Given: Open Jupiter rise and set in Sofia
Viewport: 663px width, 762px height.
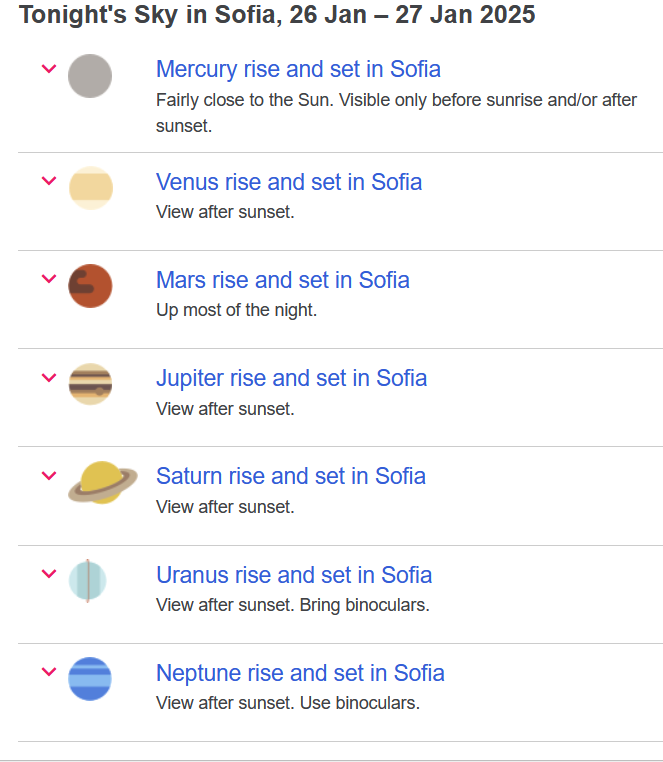Looking at the screenshot, I should click(291, 378).
